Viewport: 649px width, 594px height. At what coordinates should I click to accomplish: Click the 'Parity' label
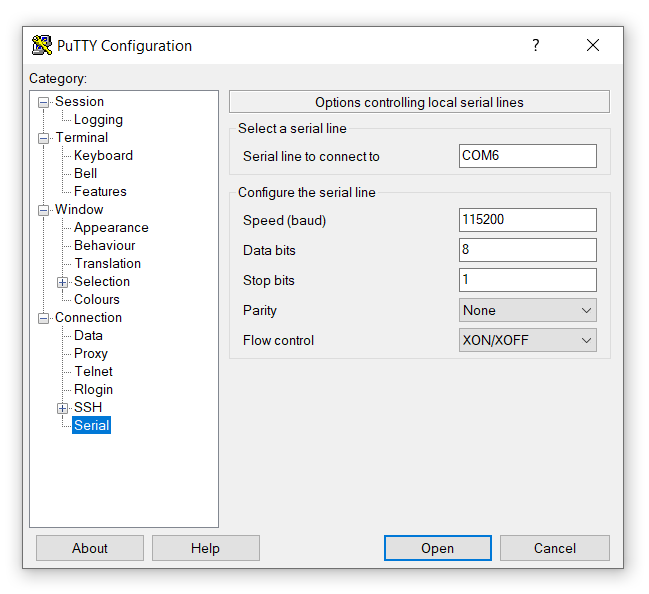tap(260, 310)
